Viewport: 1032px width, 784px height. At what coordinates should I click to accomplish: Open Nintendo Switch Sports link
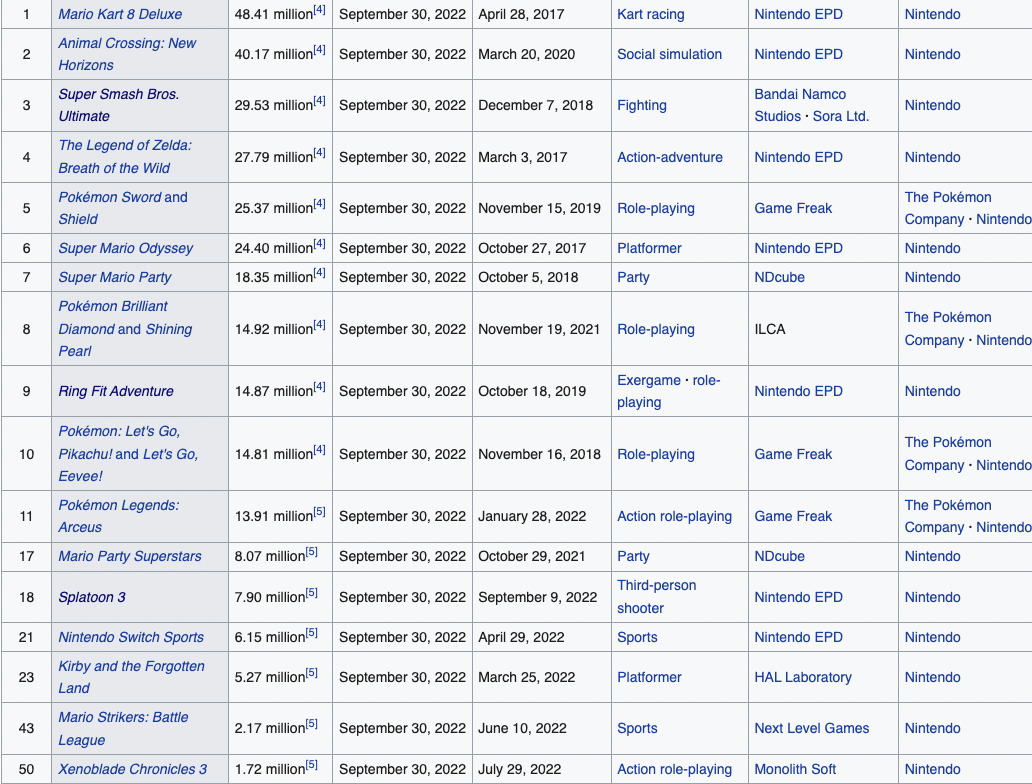pos(131,637)
